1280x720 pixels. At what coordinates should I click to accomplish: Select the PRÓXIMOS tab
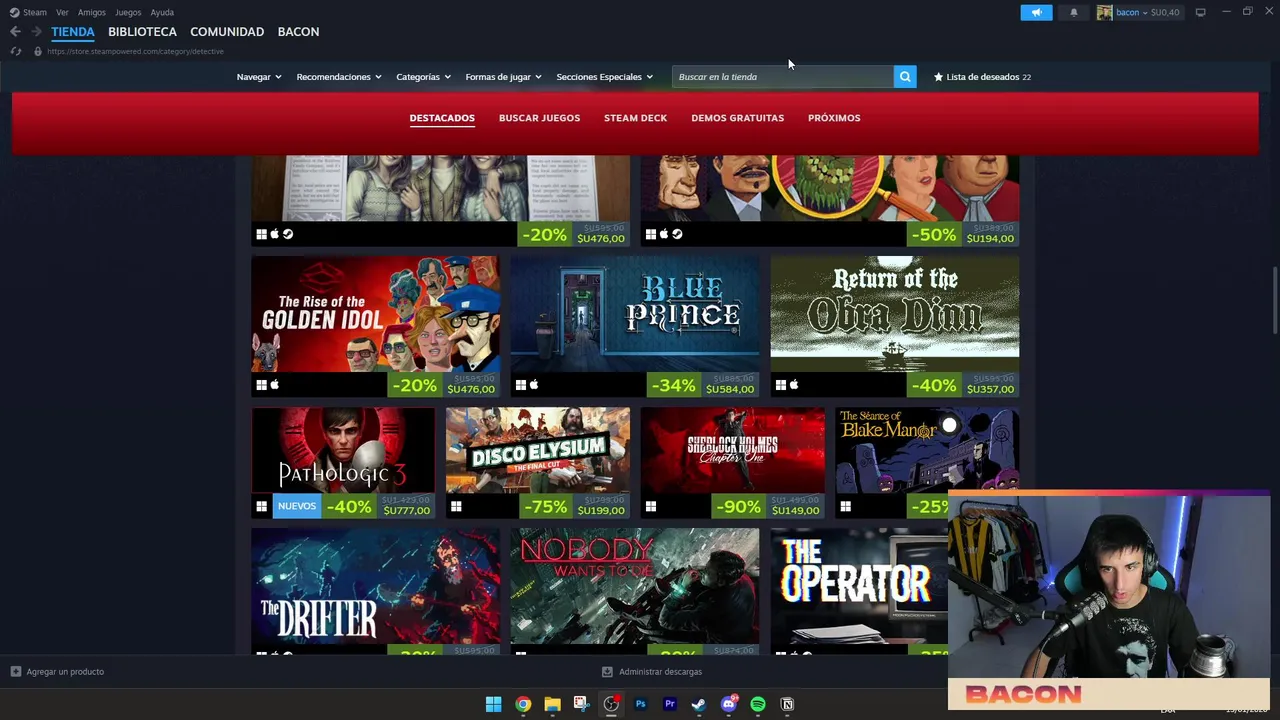tap(834, 118)
